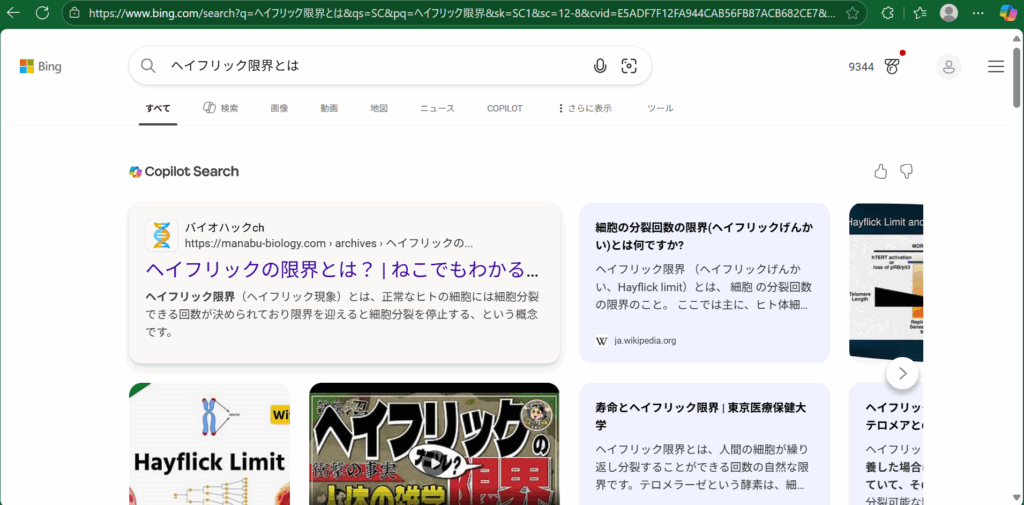Viewport: 1024px width, 505px height.
Task: Switch to the 画像 images tab
Action: [x=279, y=108]
